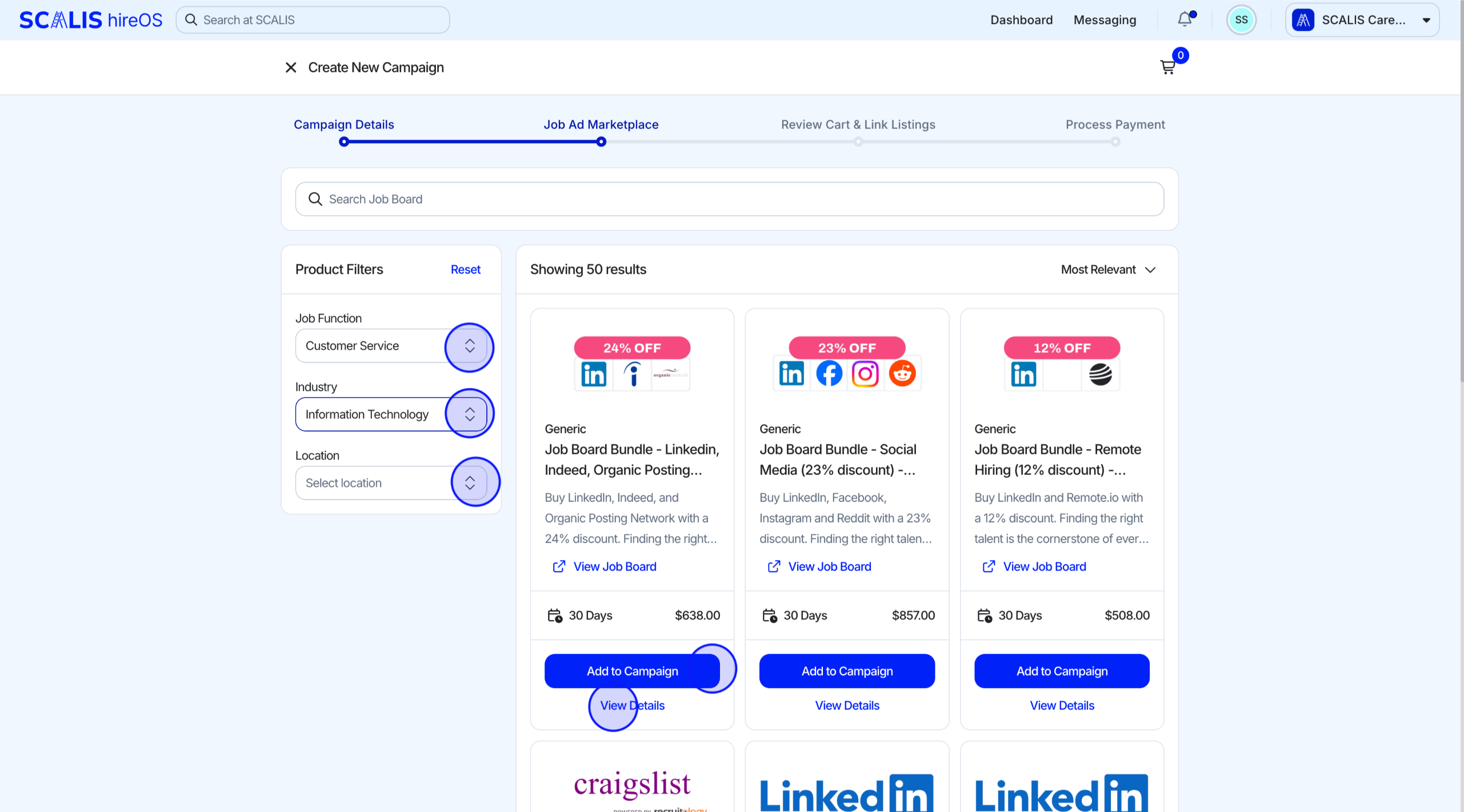Jump to the Process Payment step
Image resolution: width=1464 pixels, height=812 pixels.
1115,125
